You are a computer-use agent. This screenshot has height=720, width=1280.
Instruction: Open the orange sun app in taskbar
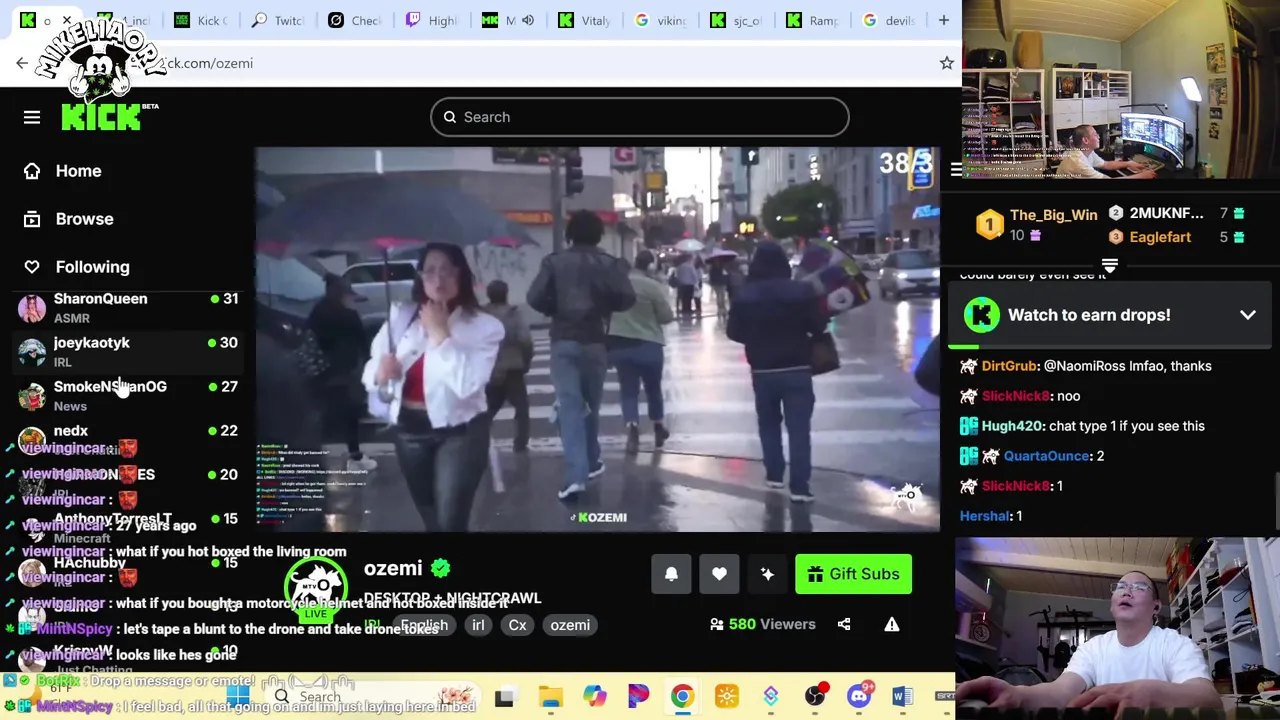pos(727,697)
